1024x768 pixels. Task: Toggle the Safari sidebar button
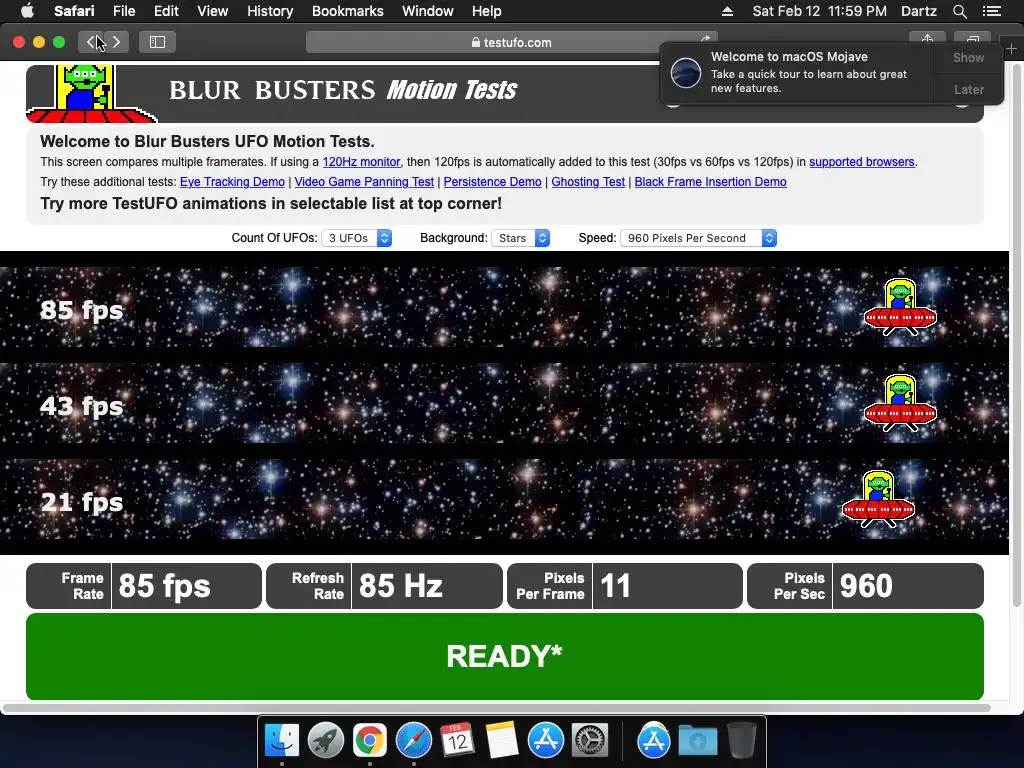[x=157, y=42]
